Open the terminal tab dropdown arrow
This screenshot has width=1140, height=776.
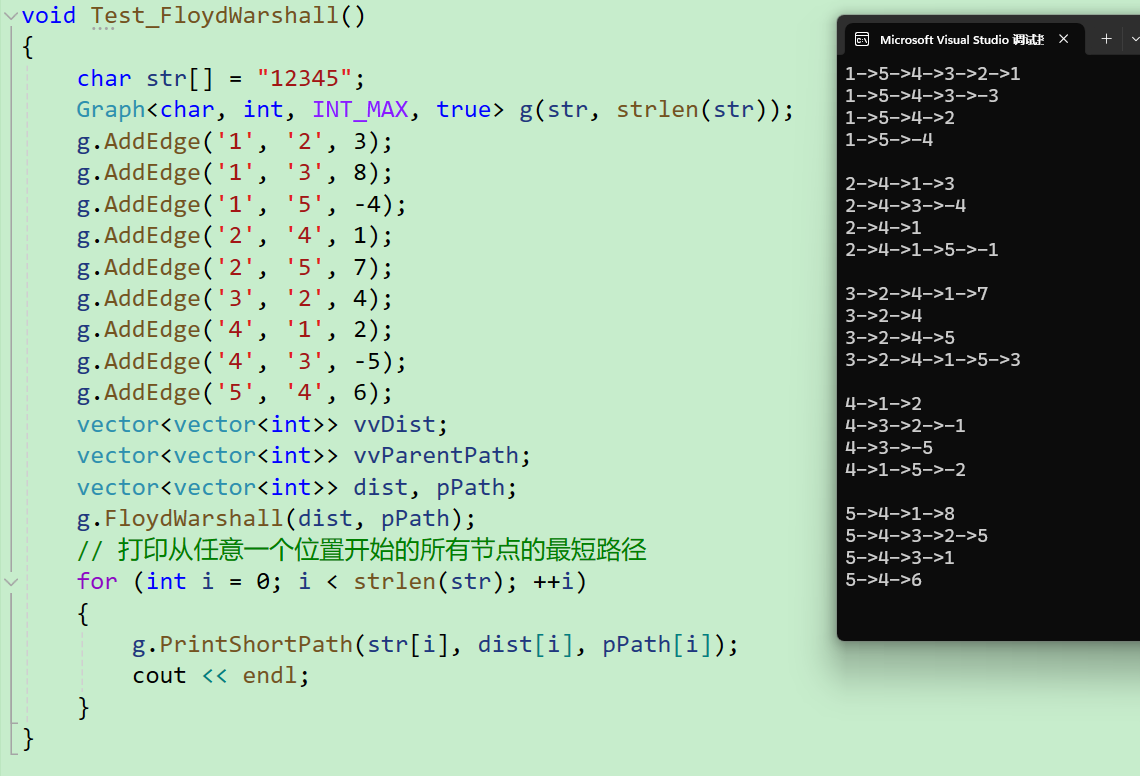(1135, 39)
